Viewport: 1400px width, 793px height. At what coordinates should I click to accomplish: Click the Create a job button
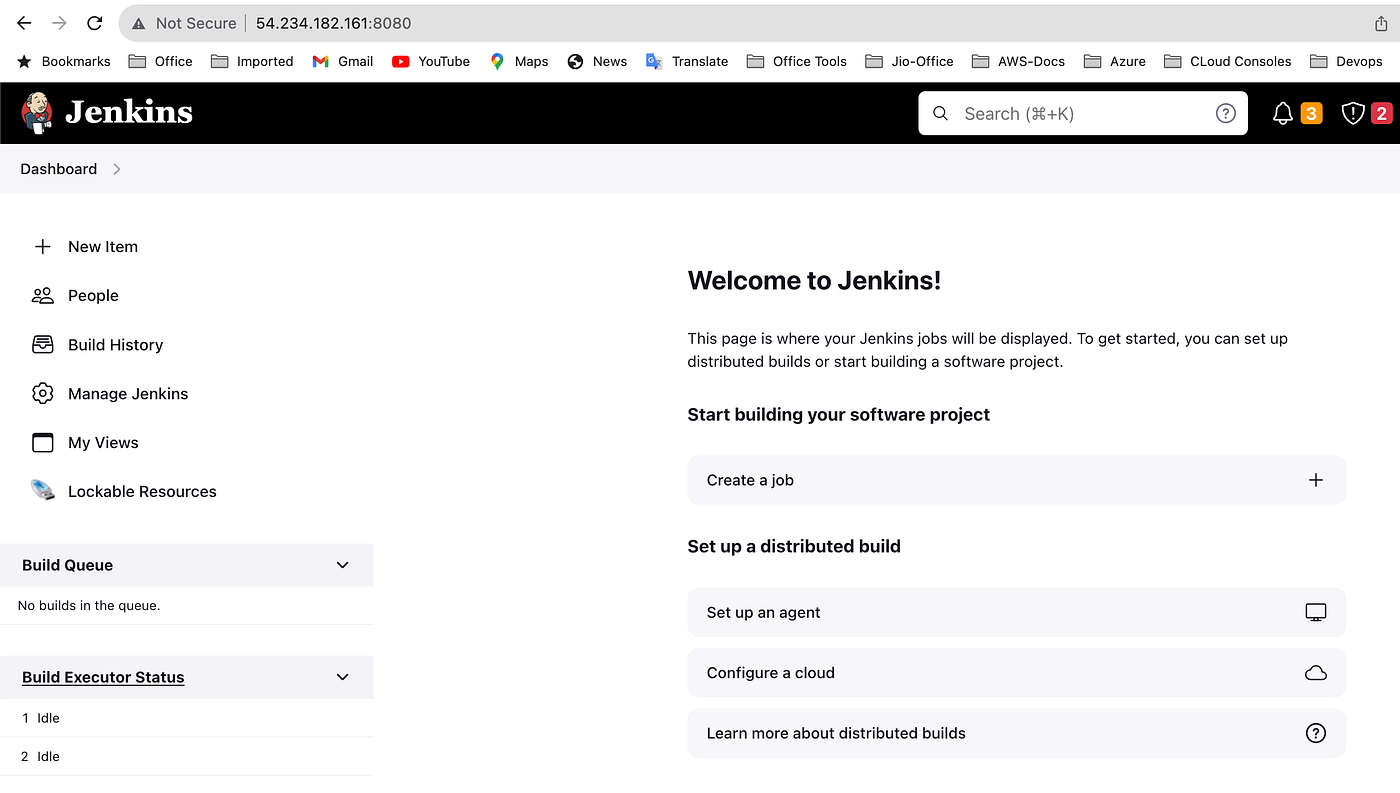tap(1016, 480)
